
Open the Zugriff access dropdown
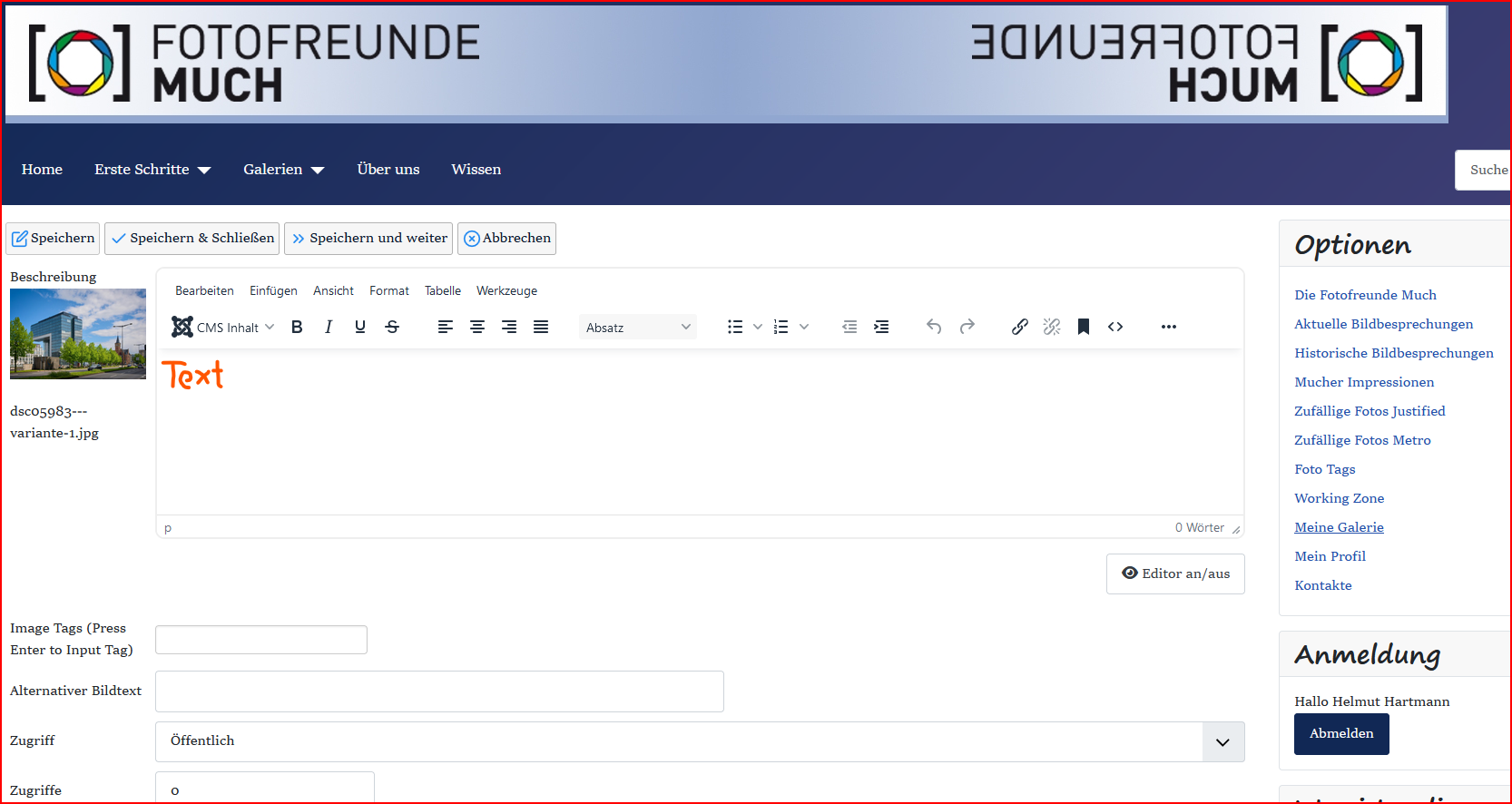coord(699,741)
